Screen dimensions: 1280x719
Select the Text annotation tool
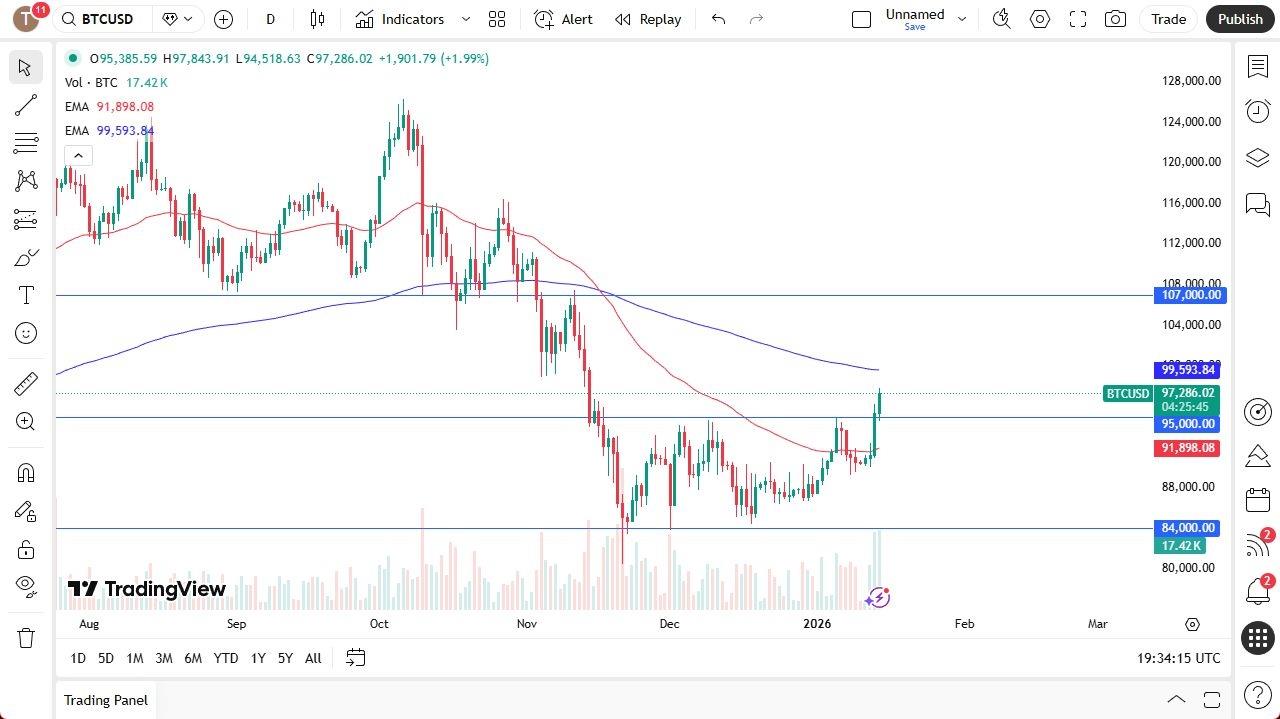(25, 294)
